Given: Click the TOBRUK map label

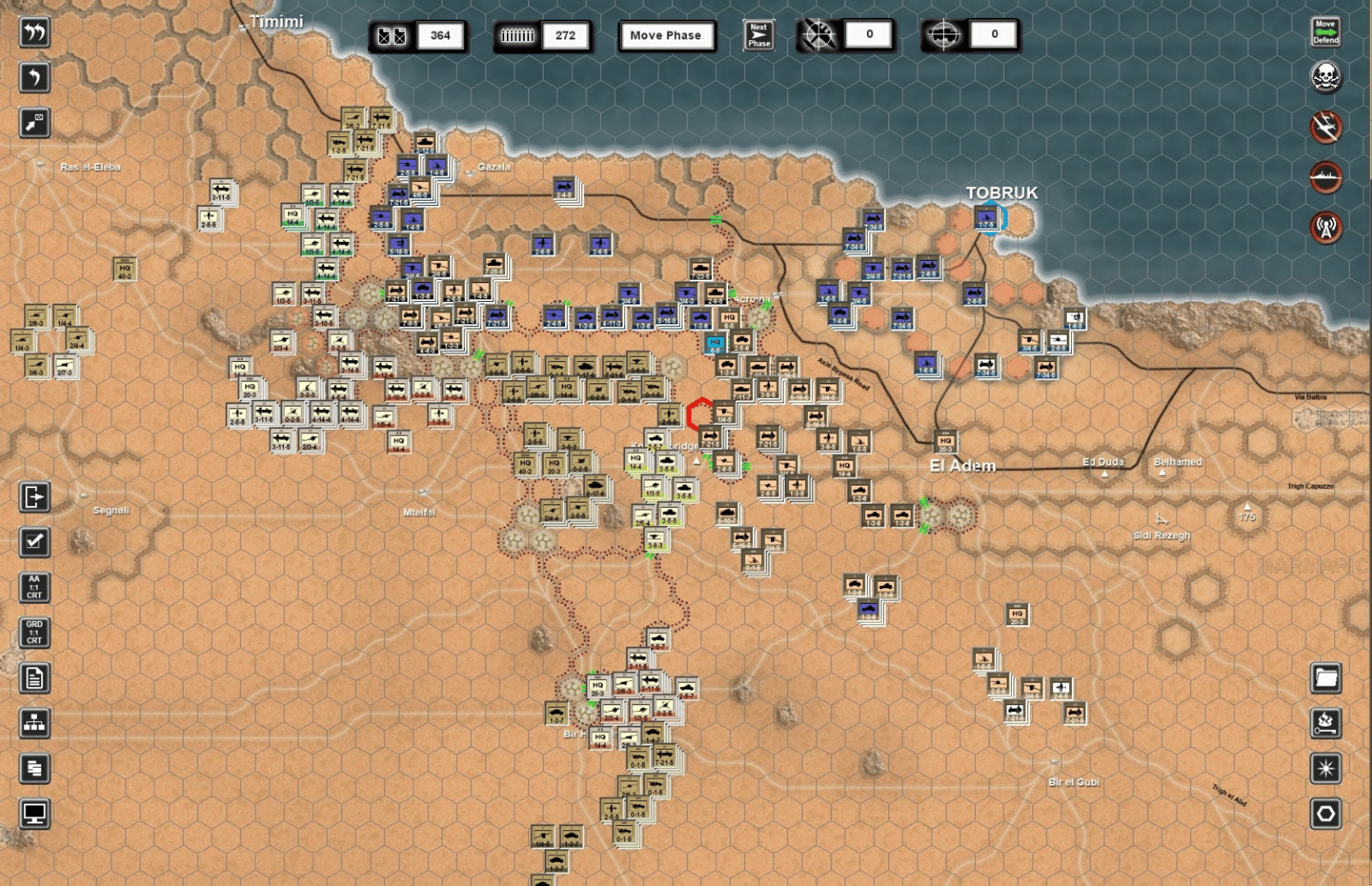Looking at the screenshot, I should pos(1001,193).
